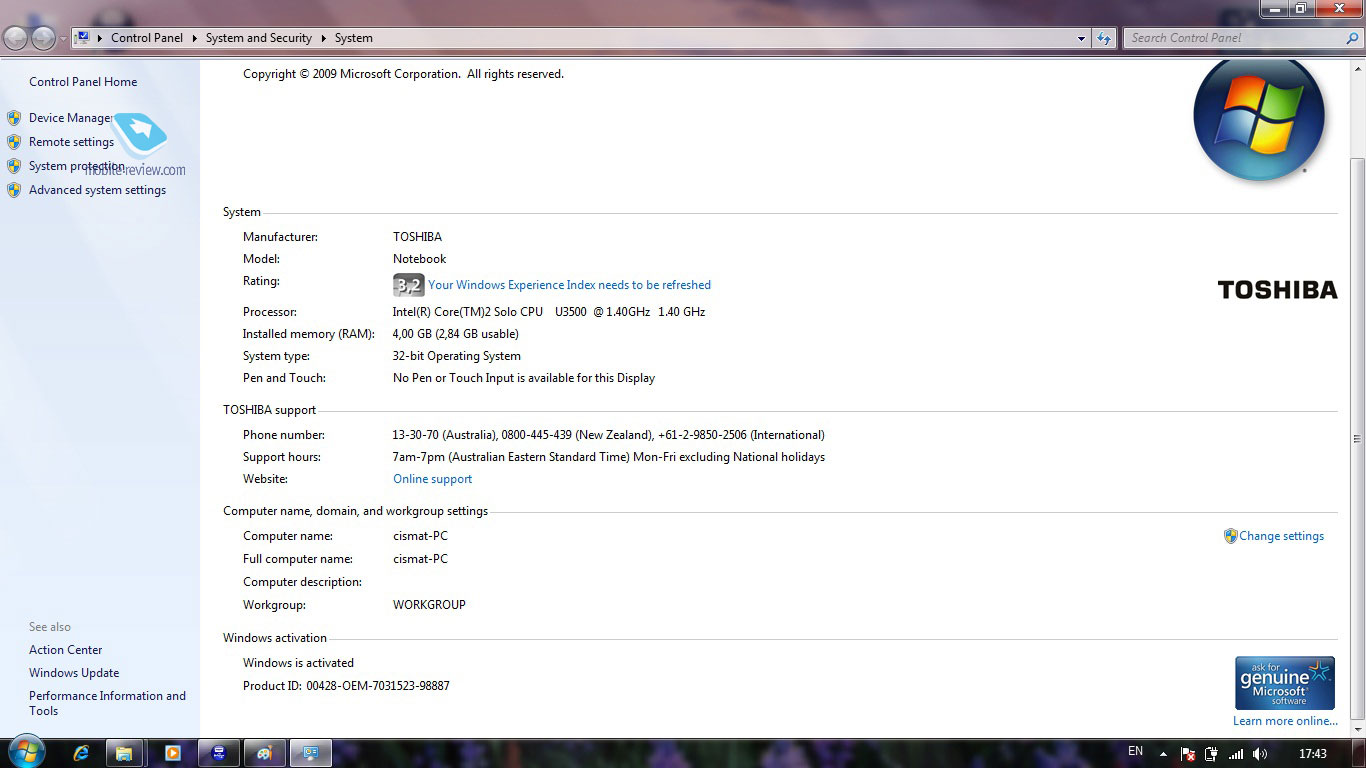Select the WORKGROUP value text

pyautogui.click(x=429, y=605)
